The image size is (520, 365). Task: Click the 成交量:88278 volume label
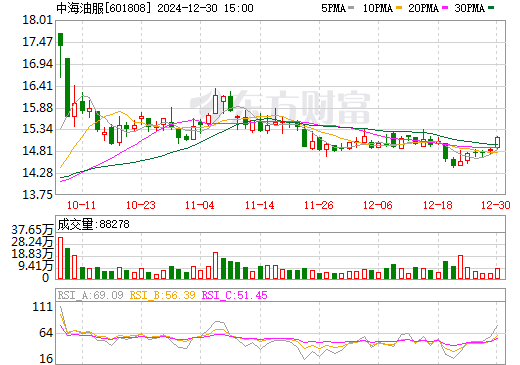point(93,224)
